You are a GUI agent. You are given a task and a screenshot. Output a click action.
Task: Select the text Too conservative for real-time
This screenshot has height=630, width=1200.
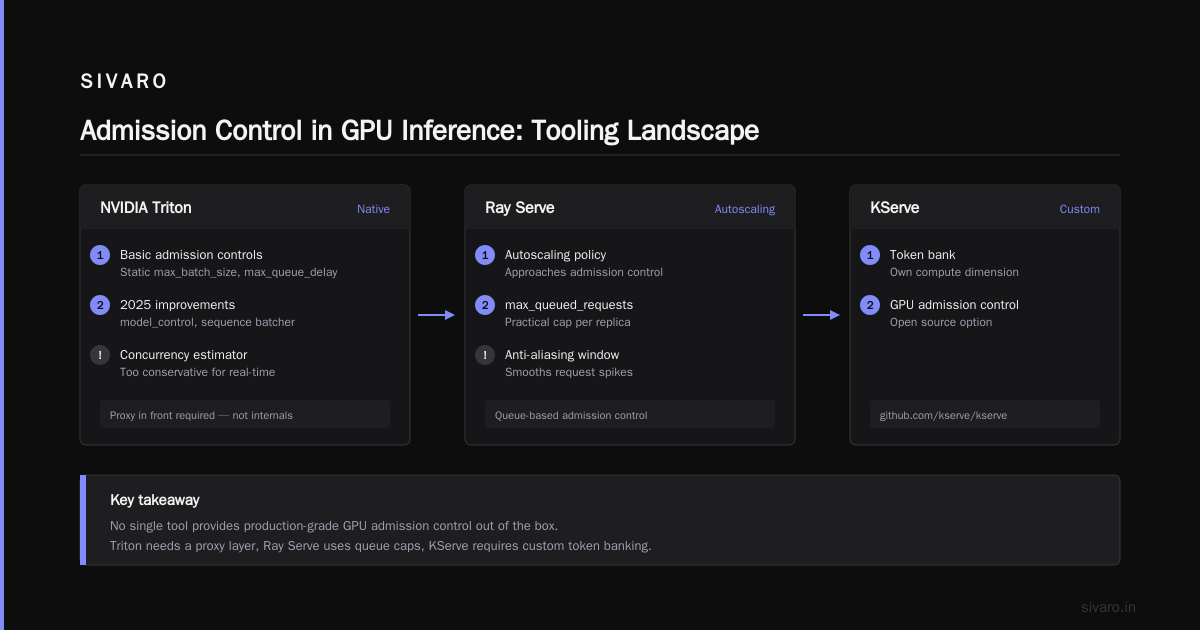[197, 372]
